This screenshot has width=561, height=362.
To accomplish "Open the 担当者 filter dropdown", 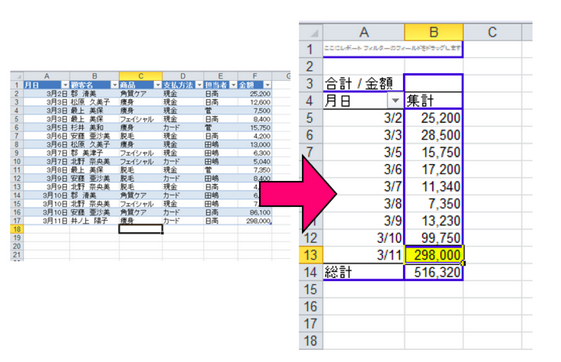I will tap(233, 85).
